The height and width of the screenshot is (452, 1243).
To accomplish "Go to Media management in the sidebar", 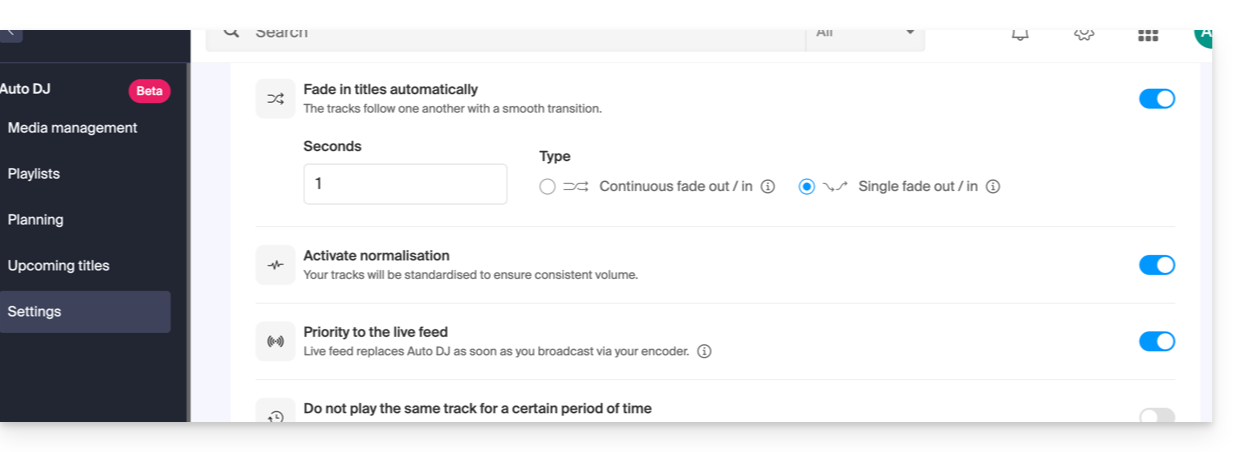I will [72, 128].
